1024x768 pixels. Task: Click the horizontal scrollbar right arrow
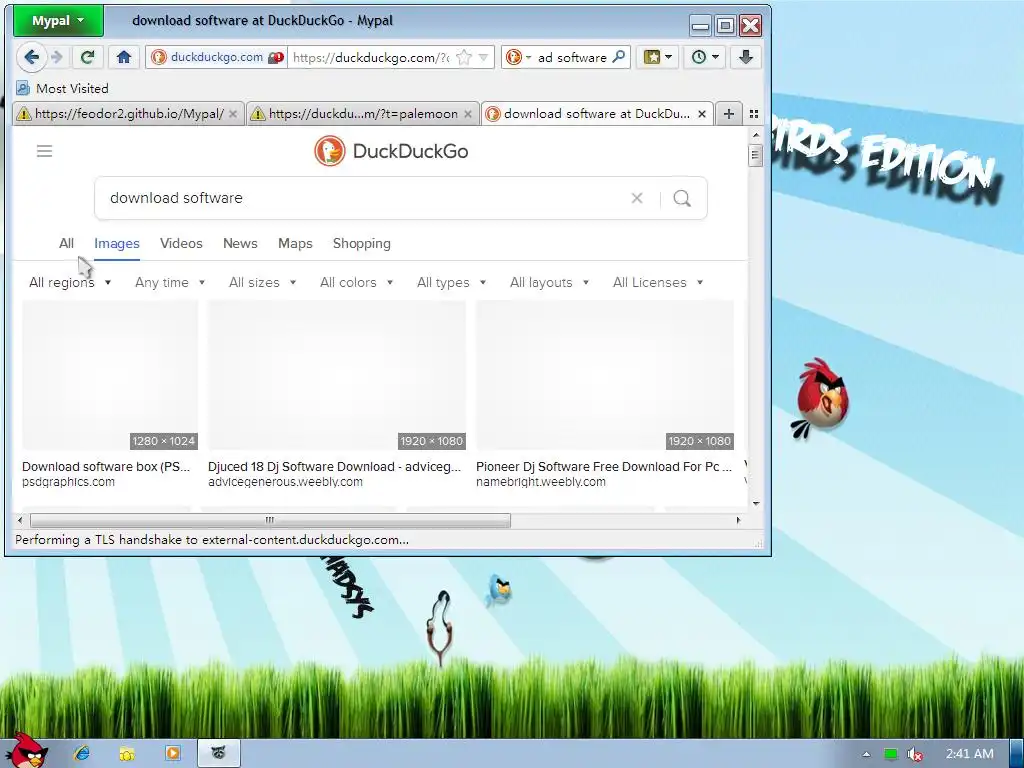click(739, 520)
